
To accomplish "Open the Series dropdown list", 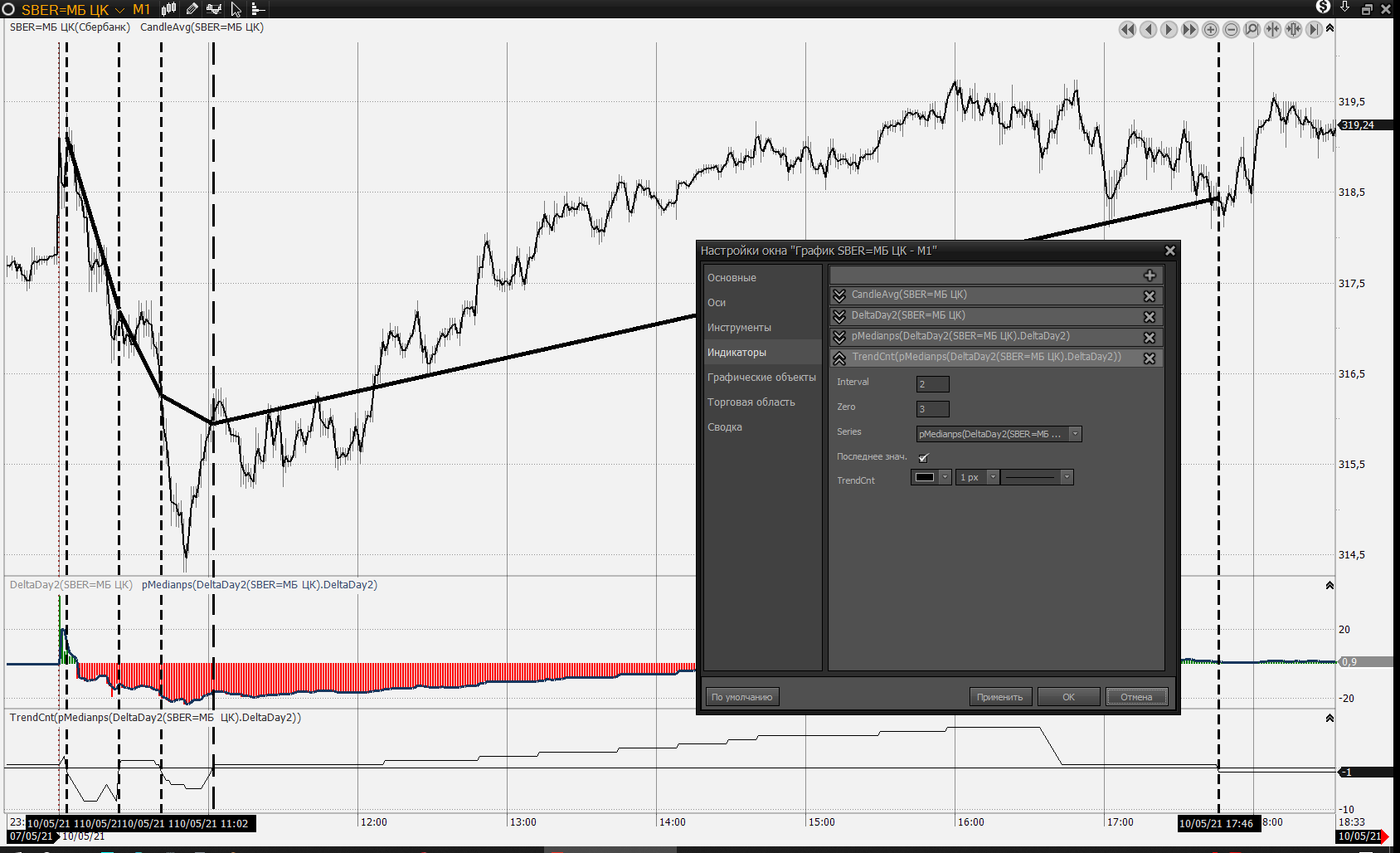I will [x=1075, y=434].
